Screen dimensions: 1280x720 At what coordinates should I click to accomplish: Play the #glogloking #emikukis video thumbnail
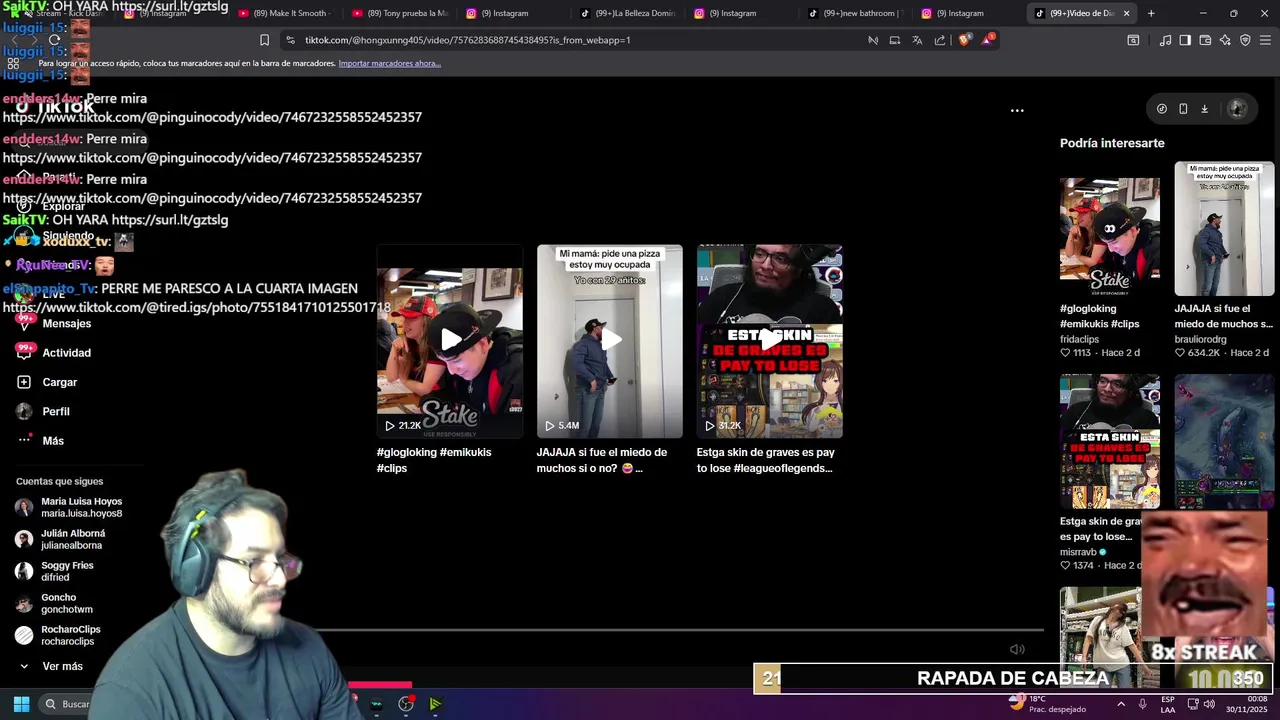point(450,341)
